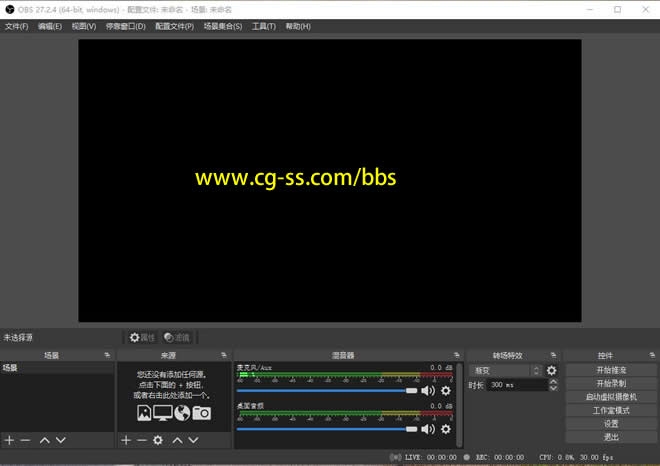
Task: Mute the 麦克风/Aux speaker icon
Action: (x=428, y=391)
